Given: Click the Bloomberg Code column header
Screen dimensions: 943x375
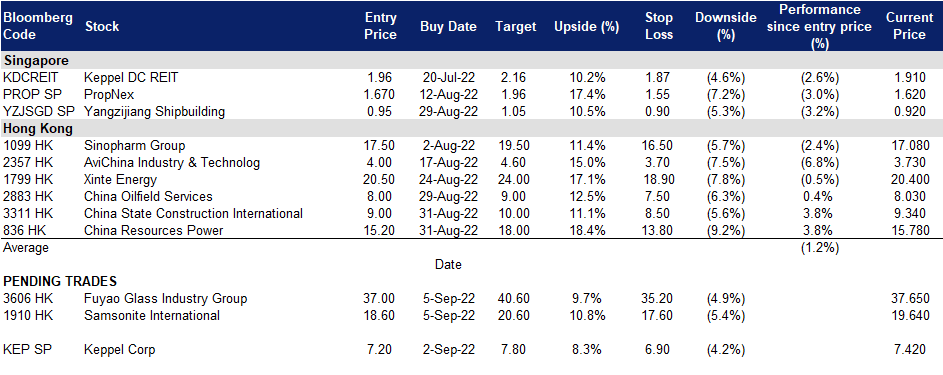Looking at the screenshot, I should [x=38, y=26].
